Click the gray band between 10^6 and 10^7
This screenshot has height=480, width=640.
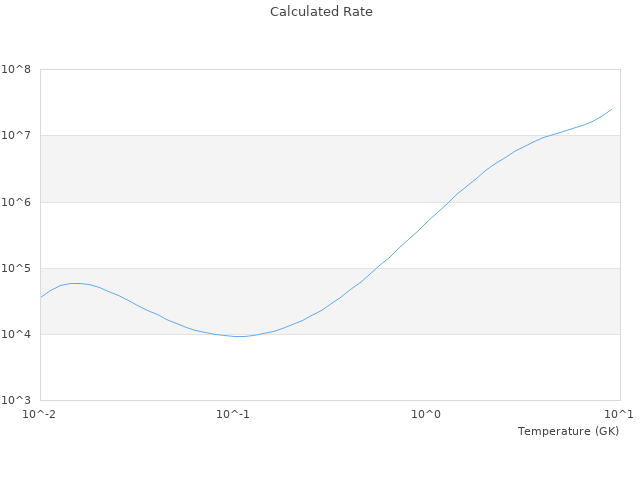200,168
